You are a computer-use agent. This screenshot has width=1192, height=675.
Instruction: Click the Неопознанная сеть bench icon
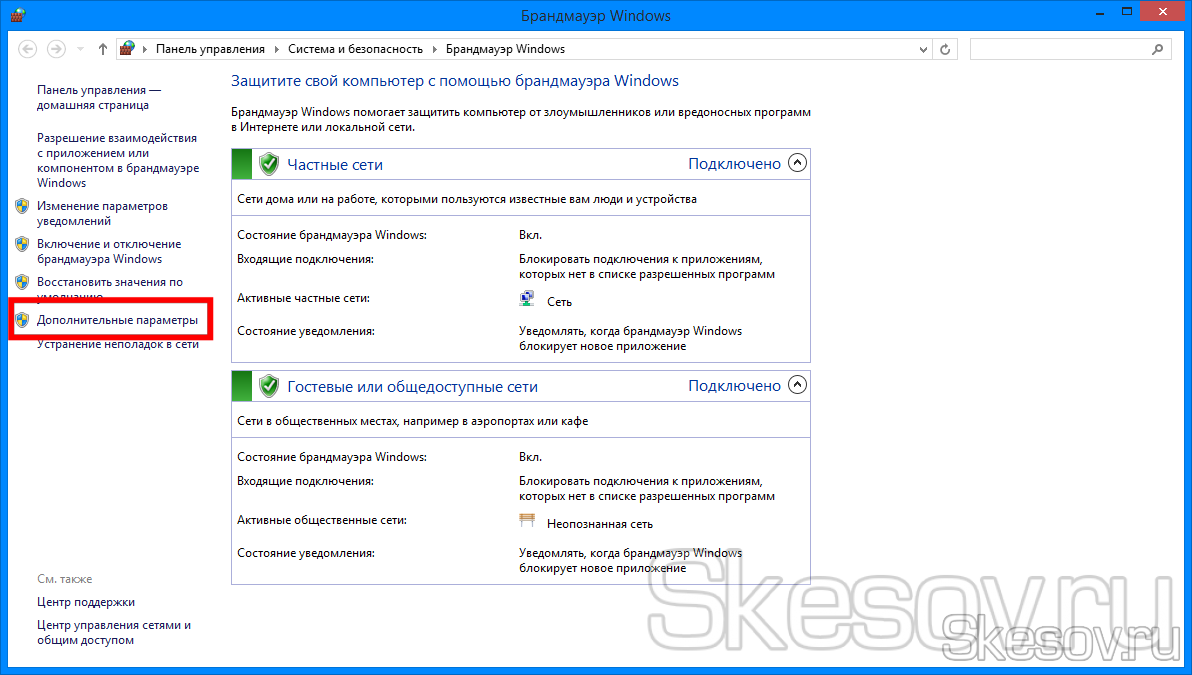point(527,521)
